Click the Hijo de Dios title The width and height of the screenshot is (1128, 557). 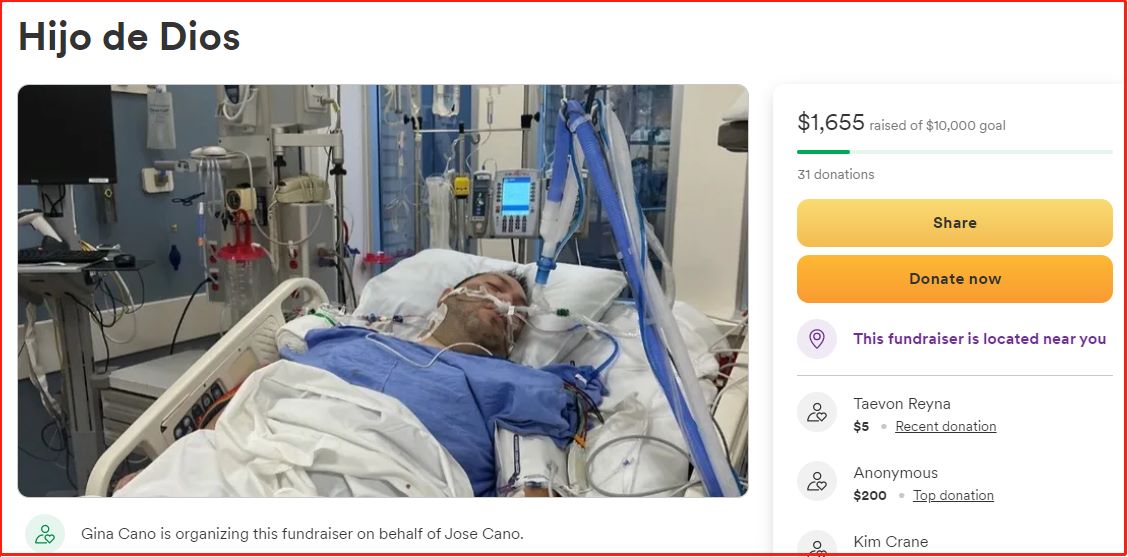click(x=129, y=36)
